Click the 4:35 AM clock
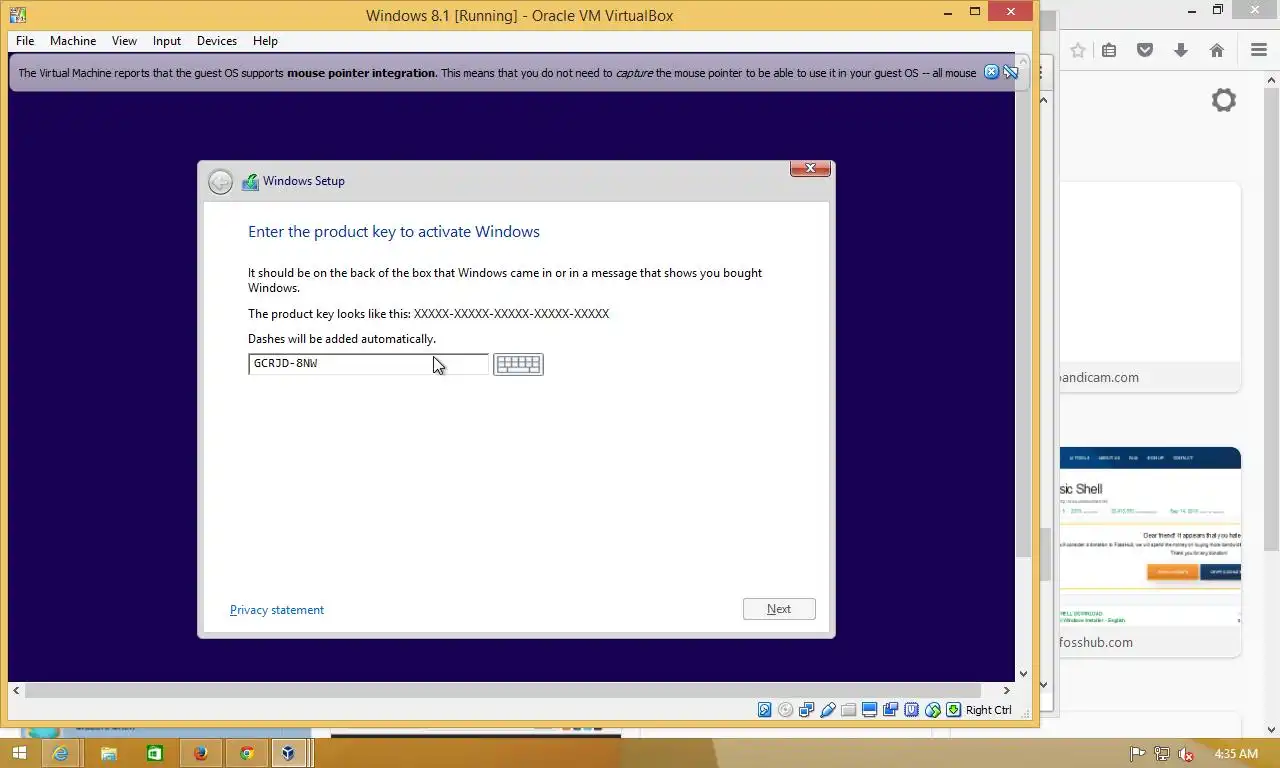 pos(1235,754)
